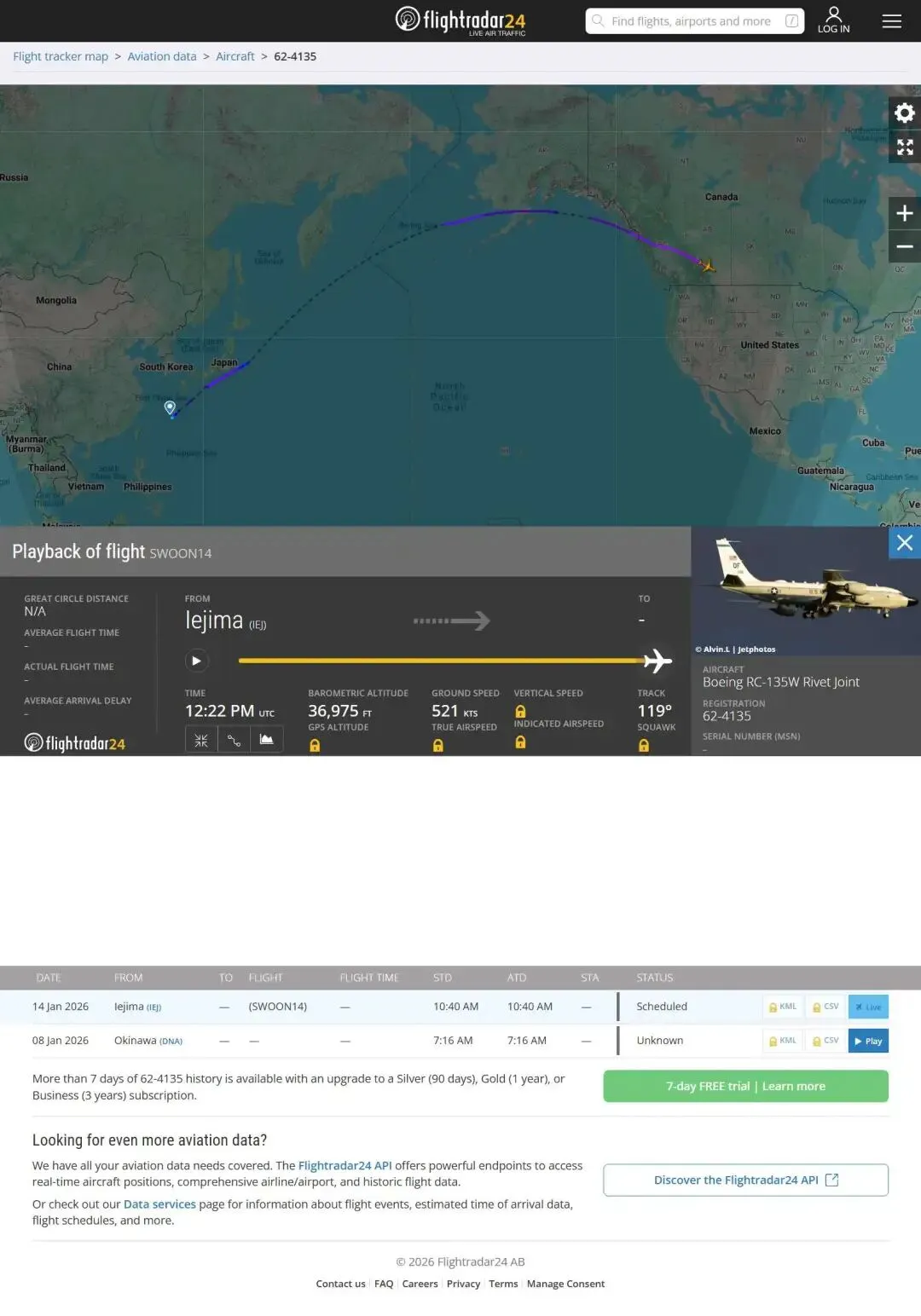The height and width of the screenshot is (1316, 921).
Task: Open Aviation data breadcrumb link
Action: [162, 56]
